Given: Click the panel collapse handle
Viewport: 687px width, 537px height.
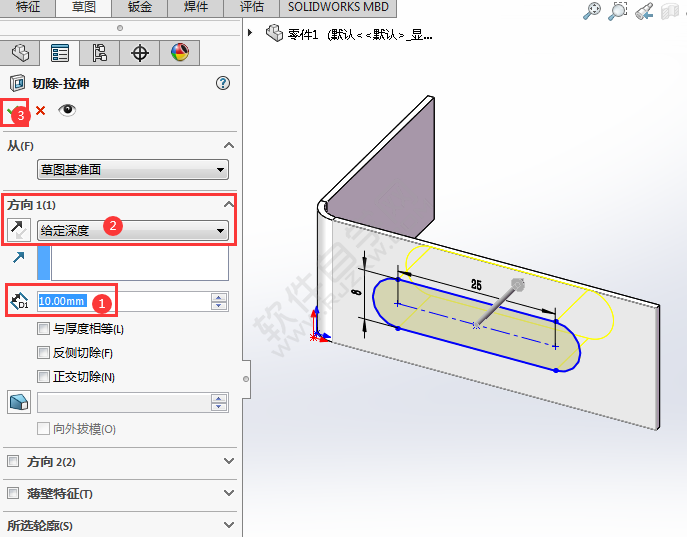Looking at the screenshot, I should pyautogui.click(x=246, y=379).
